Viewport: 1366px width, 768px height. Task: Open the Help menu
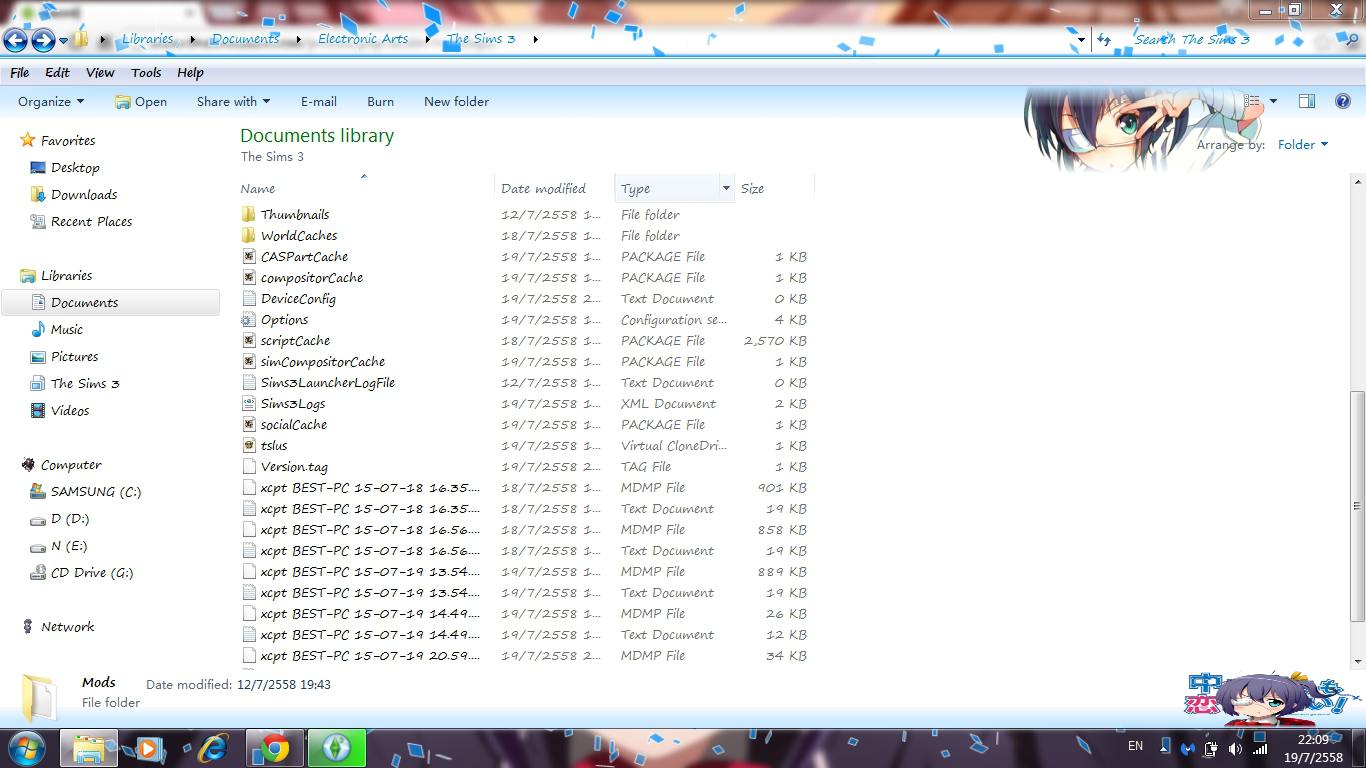[190, 73]
